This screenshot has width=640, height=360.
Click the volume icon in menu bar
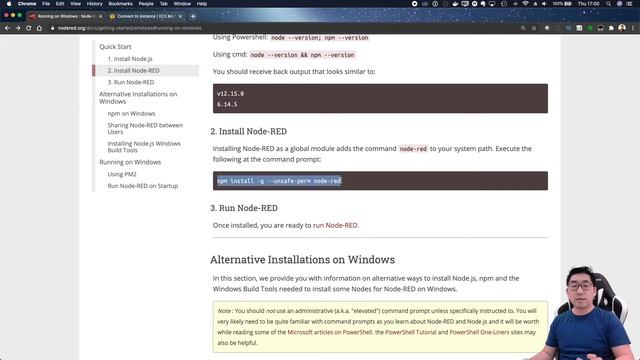click(x=544, y=4)
